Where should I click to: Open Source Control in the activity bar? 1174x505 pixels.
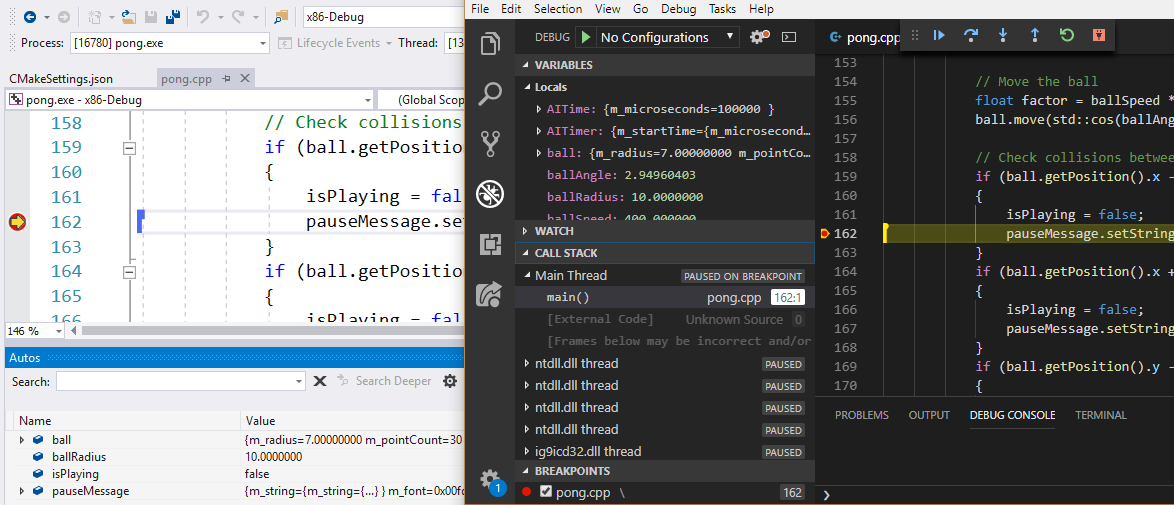(x=490, y=143)
